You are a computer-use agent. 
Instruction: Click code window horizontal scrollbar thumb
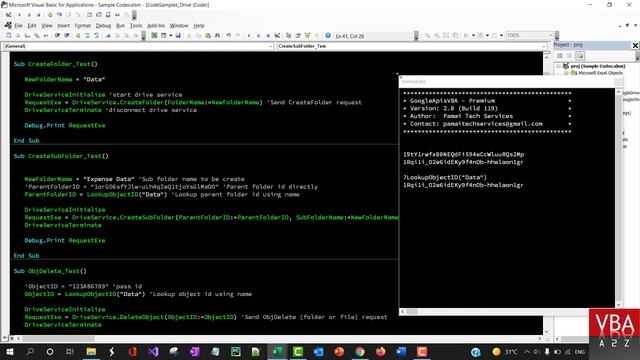coord(59,338)
